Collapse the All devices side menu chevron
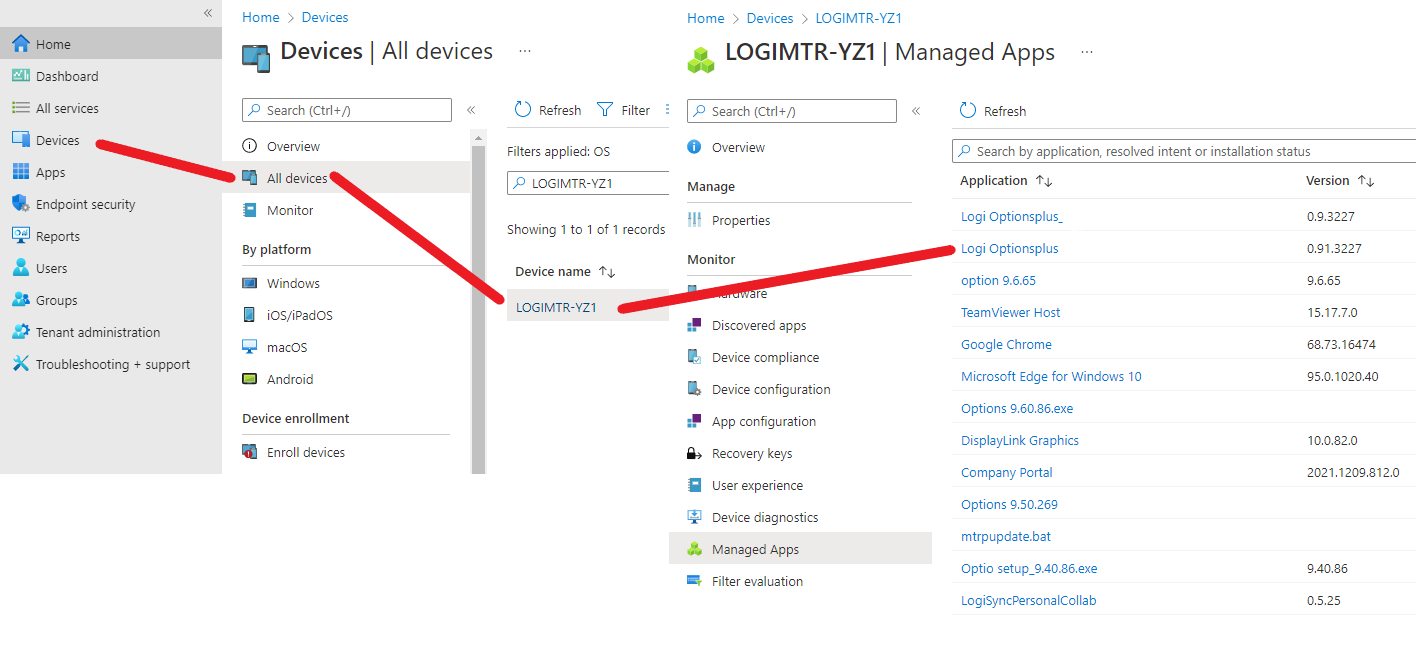 471,110
